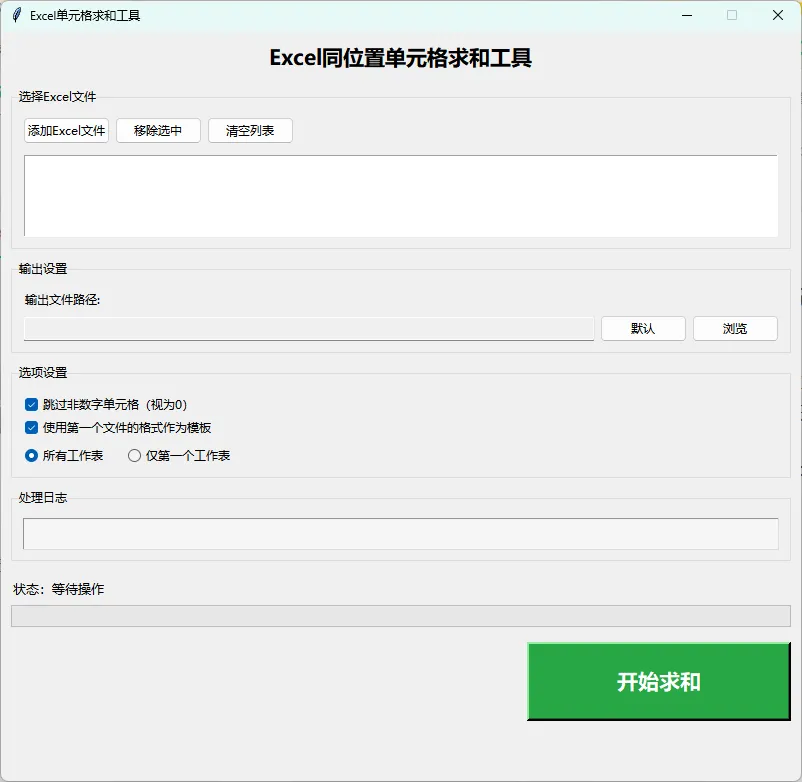
Task: Select the 仅第一个工作表 radio button
Action: pos(134,456)
